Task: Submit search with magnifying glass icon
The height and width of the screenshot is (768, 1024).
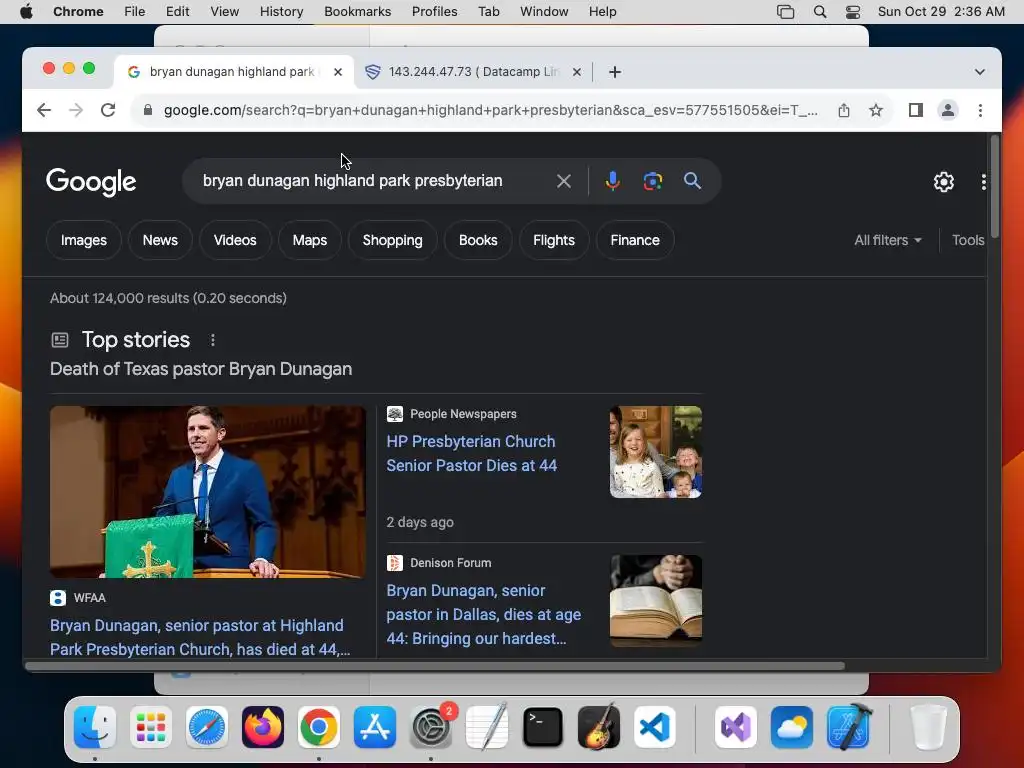Action: pyautogui.click(x=692, y=181)
